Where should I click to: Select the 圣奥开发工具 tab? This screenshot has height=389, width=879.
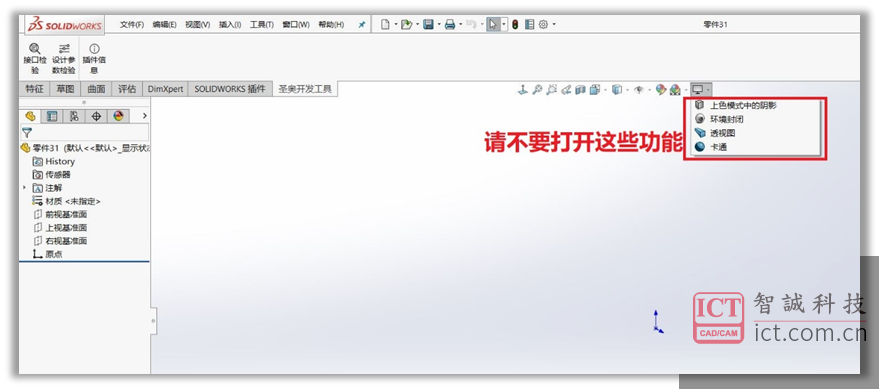point(306,89)
